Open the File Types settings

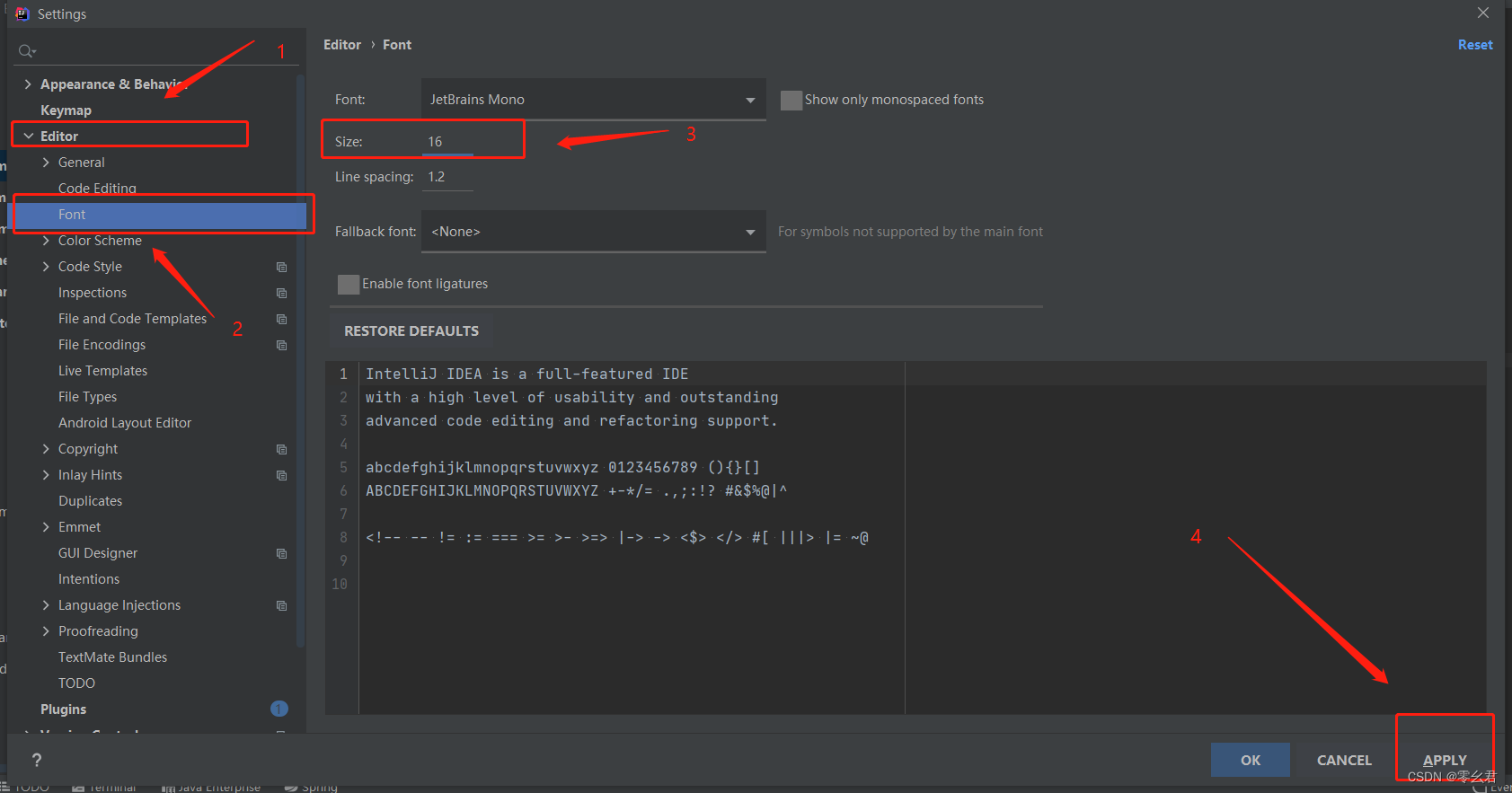tap(87, 397)
